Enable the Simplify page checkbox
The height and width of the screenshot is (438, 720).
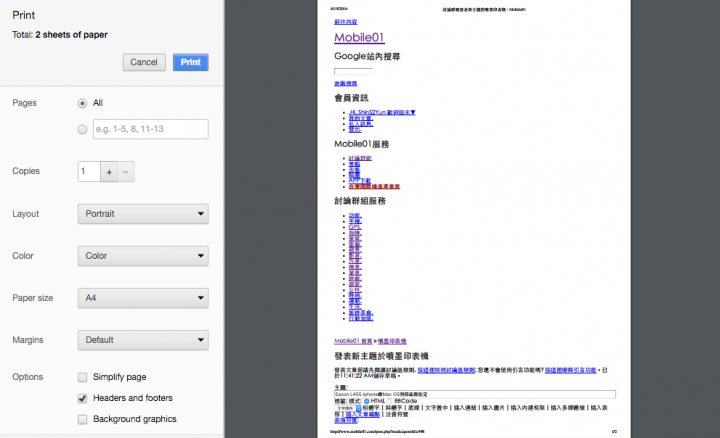[x=82, y=377]
